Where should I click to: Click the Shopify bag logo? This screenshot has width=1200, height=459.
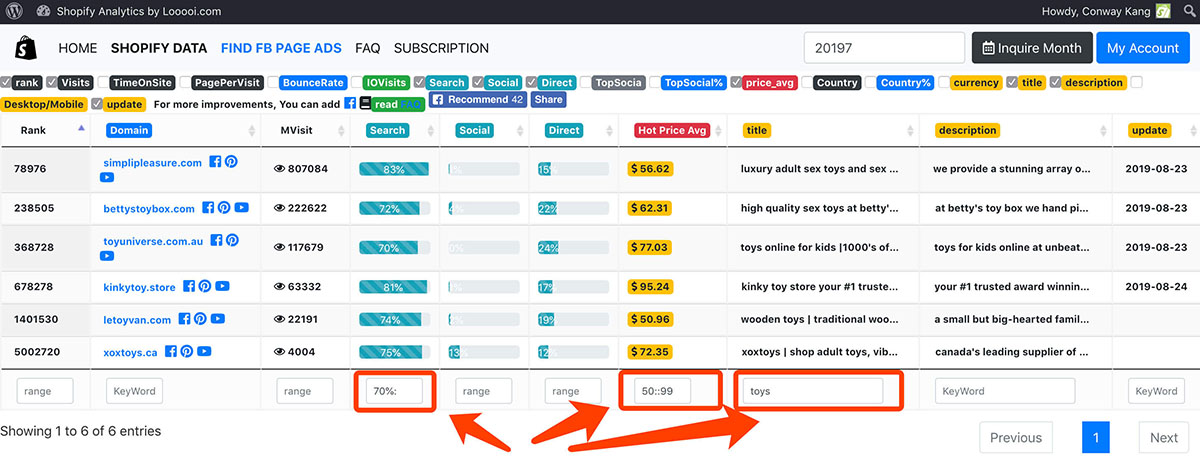pyautogui.click(x=25, y=48)
